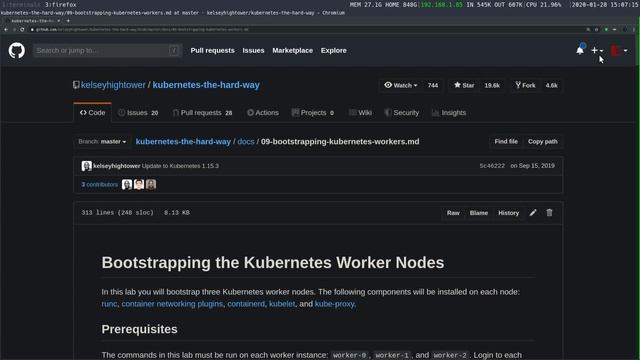Click the file size text 8.13 KB
This screenshot has width=640, height=360.
point(177,213)
